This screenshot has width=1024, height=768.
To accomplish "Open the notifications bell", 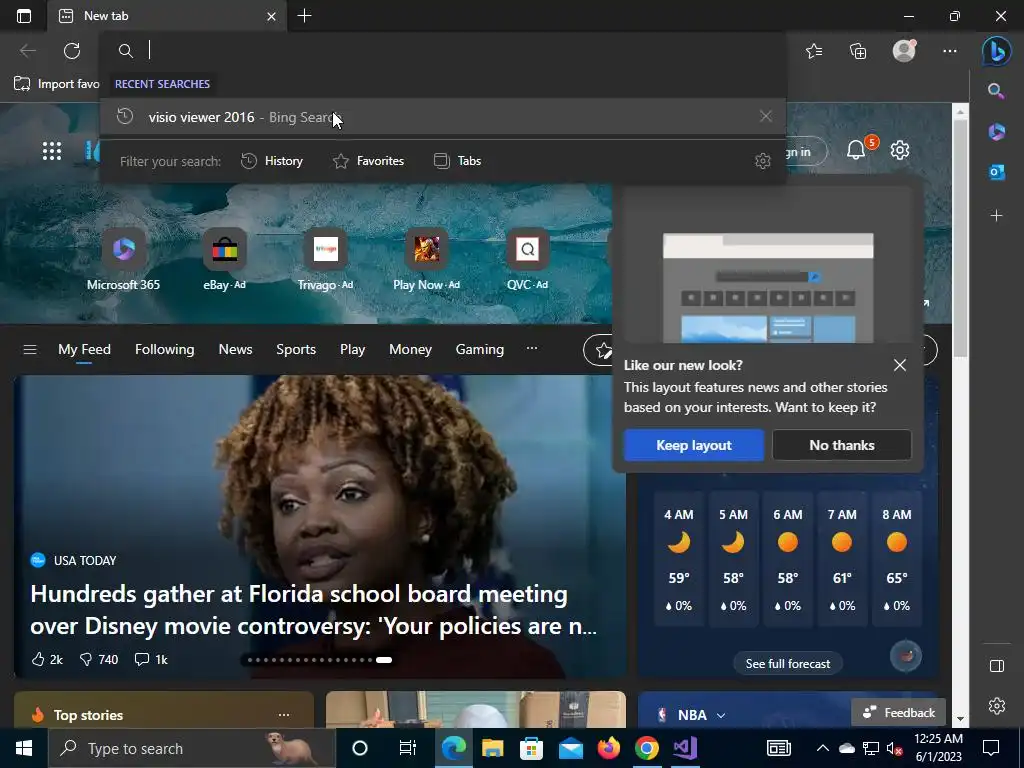I will pos(856,150).
